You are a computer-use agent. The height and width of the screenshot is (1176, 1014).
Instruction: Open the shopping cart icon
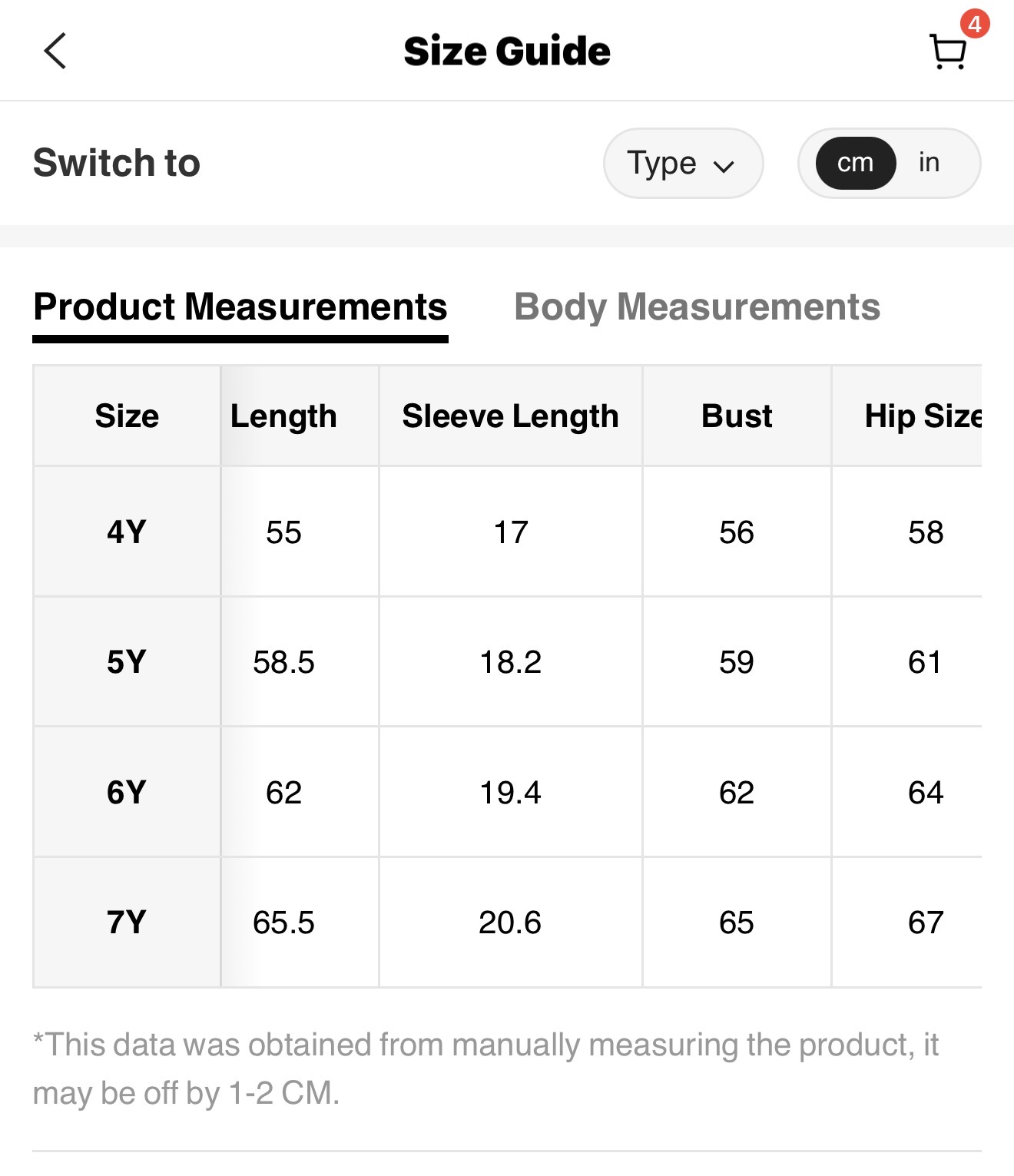click(x=948, y=53)
